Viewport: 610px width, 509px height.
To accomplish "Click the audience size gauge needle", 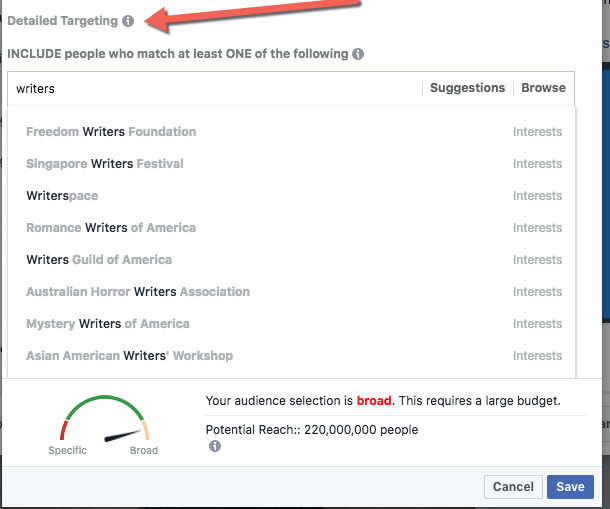I will coord(122,436).
